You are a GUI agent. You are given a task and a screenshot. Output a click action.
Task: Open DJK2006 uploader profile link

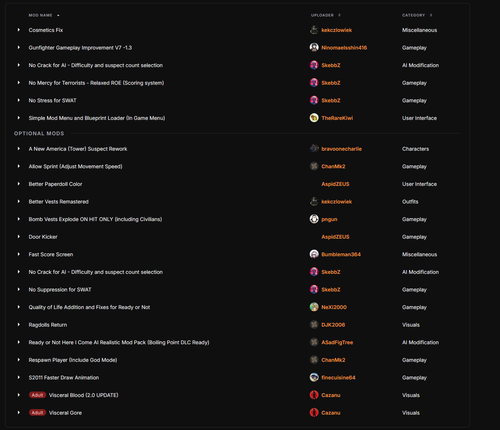(x=333, y=325)
